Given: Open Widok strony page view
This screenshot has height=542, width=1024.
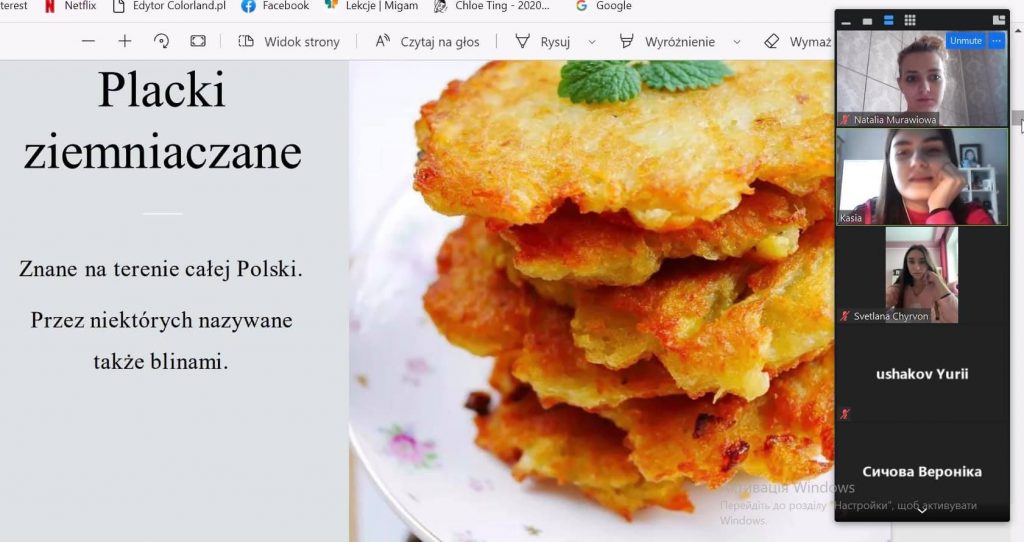Looking at the screenshot, I should pyautogui.click(x=289, y=42).
